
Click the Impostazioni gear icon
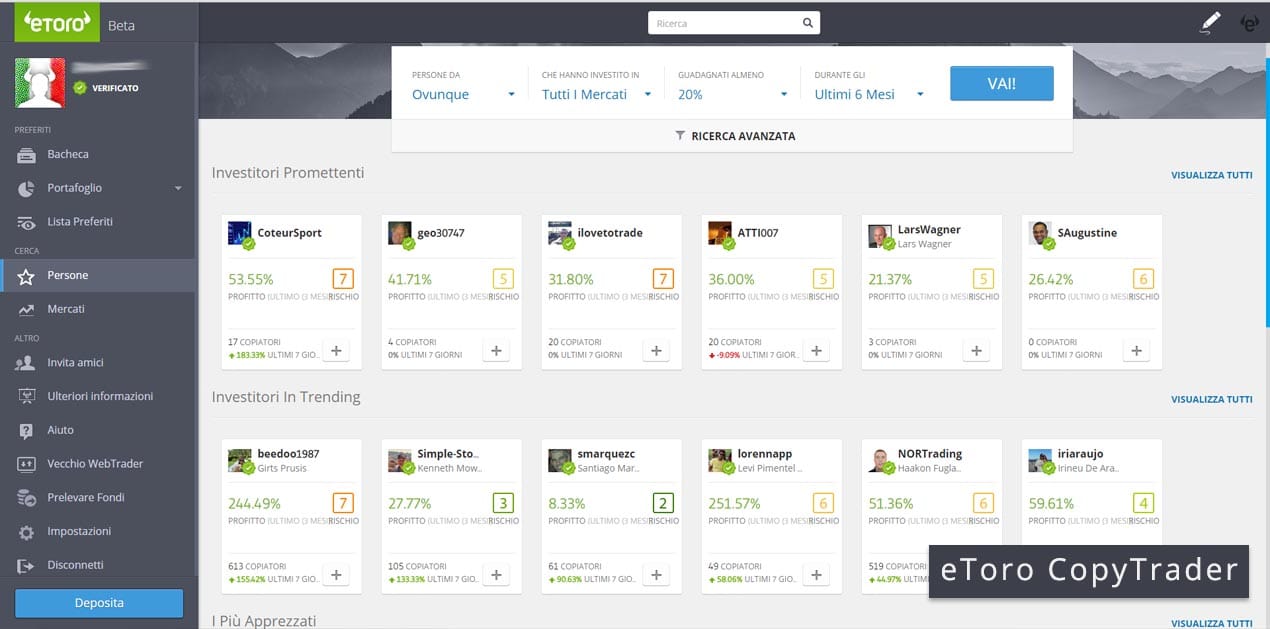(x=27, y=532)
